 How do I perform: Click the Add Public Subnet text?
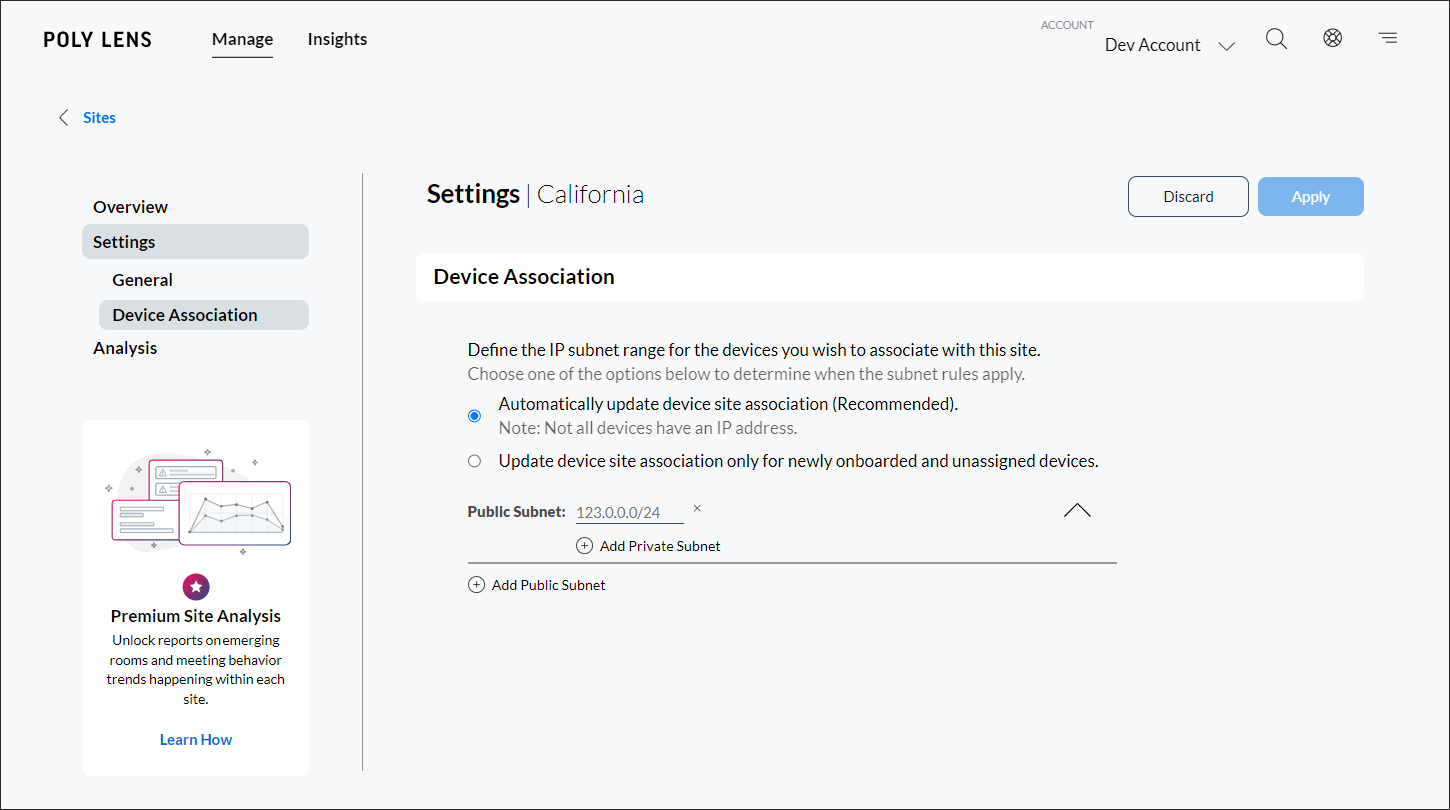coord(548,585)
